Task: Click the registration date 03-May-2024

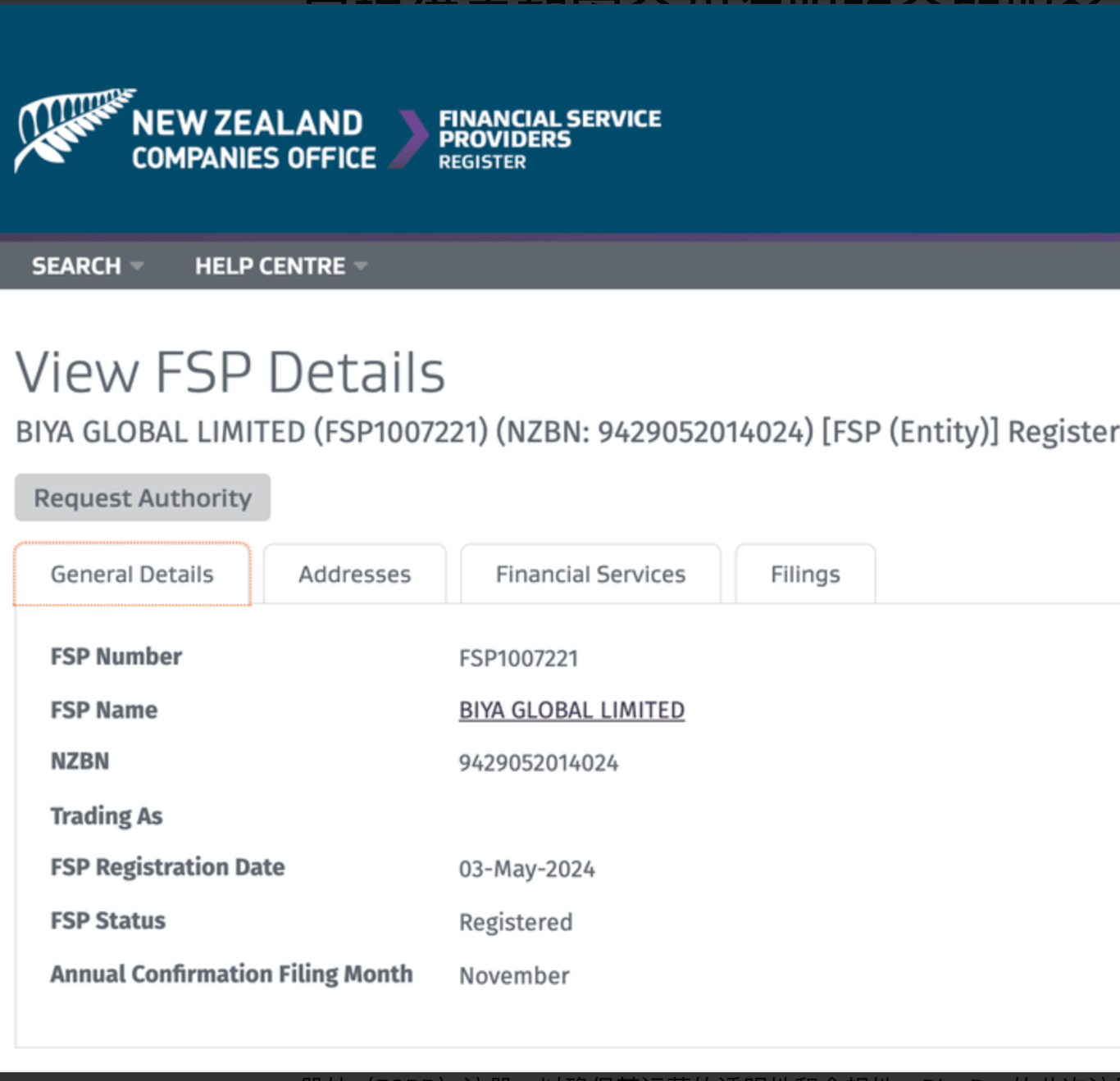Action: point(527,869)
